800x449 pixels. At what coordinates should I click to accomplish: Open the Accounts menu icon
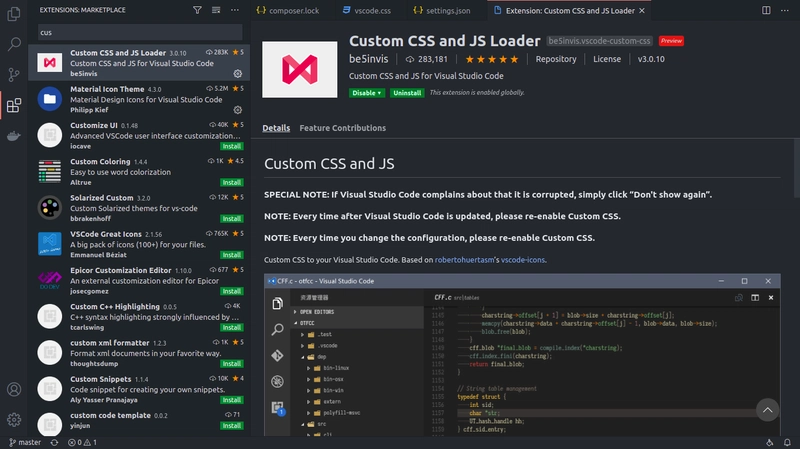click(x=14, y=389)
